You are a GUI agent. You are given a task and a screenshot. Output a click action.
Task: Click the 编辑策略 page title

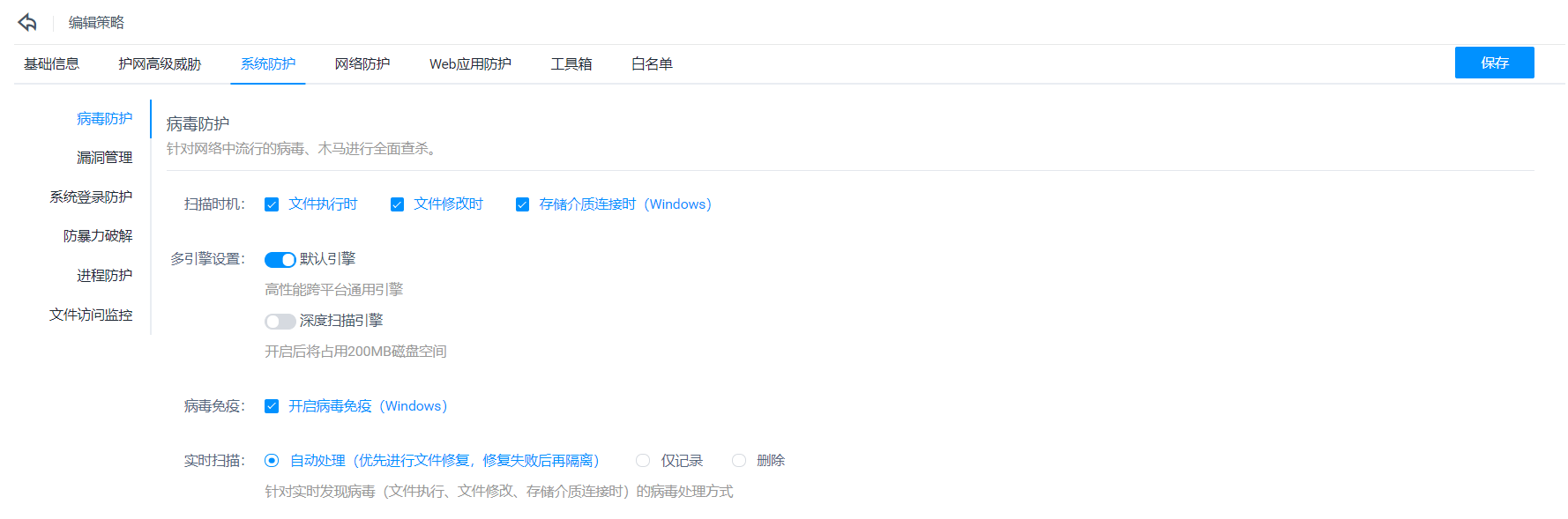click(x=96, y=22)
